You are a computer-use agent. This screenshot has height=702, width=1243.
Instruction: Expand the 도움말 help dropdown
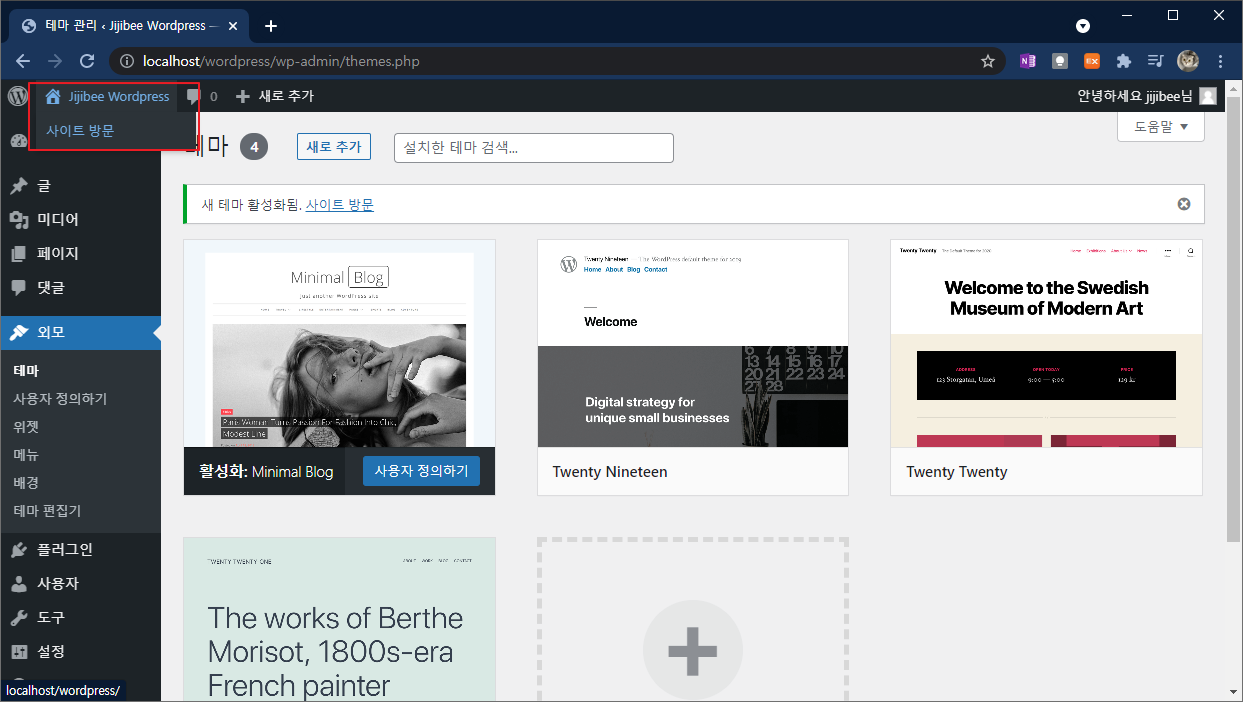click(1161, 127)
